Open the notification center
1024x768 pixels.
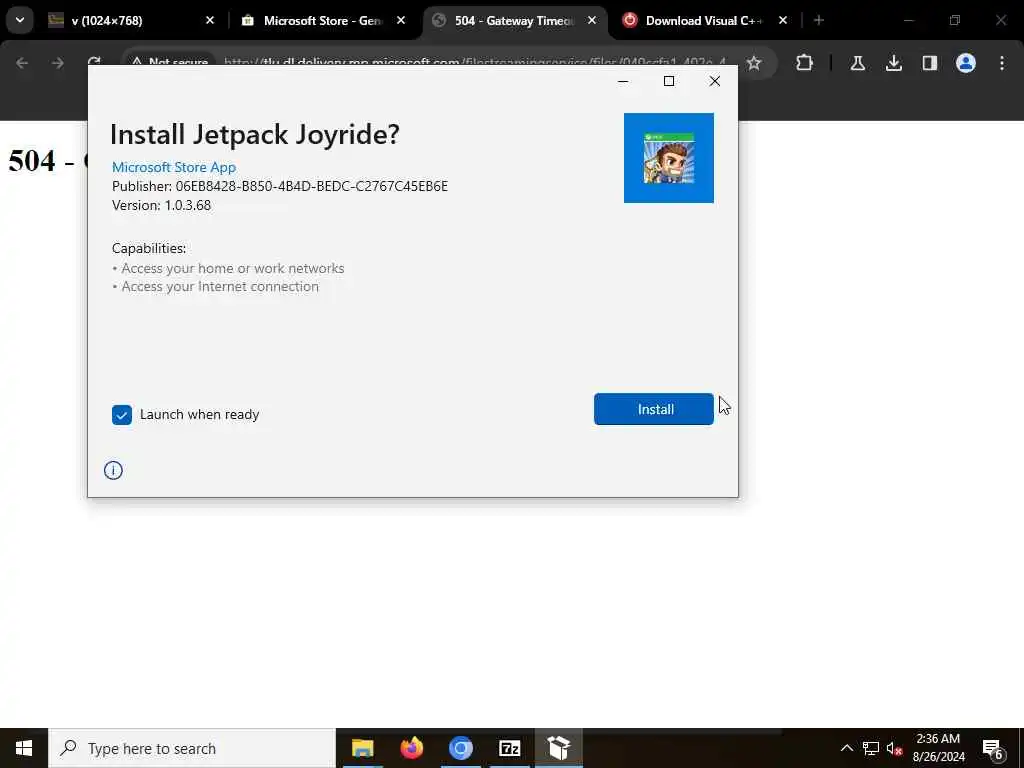(x=993, y=748)
